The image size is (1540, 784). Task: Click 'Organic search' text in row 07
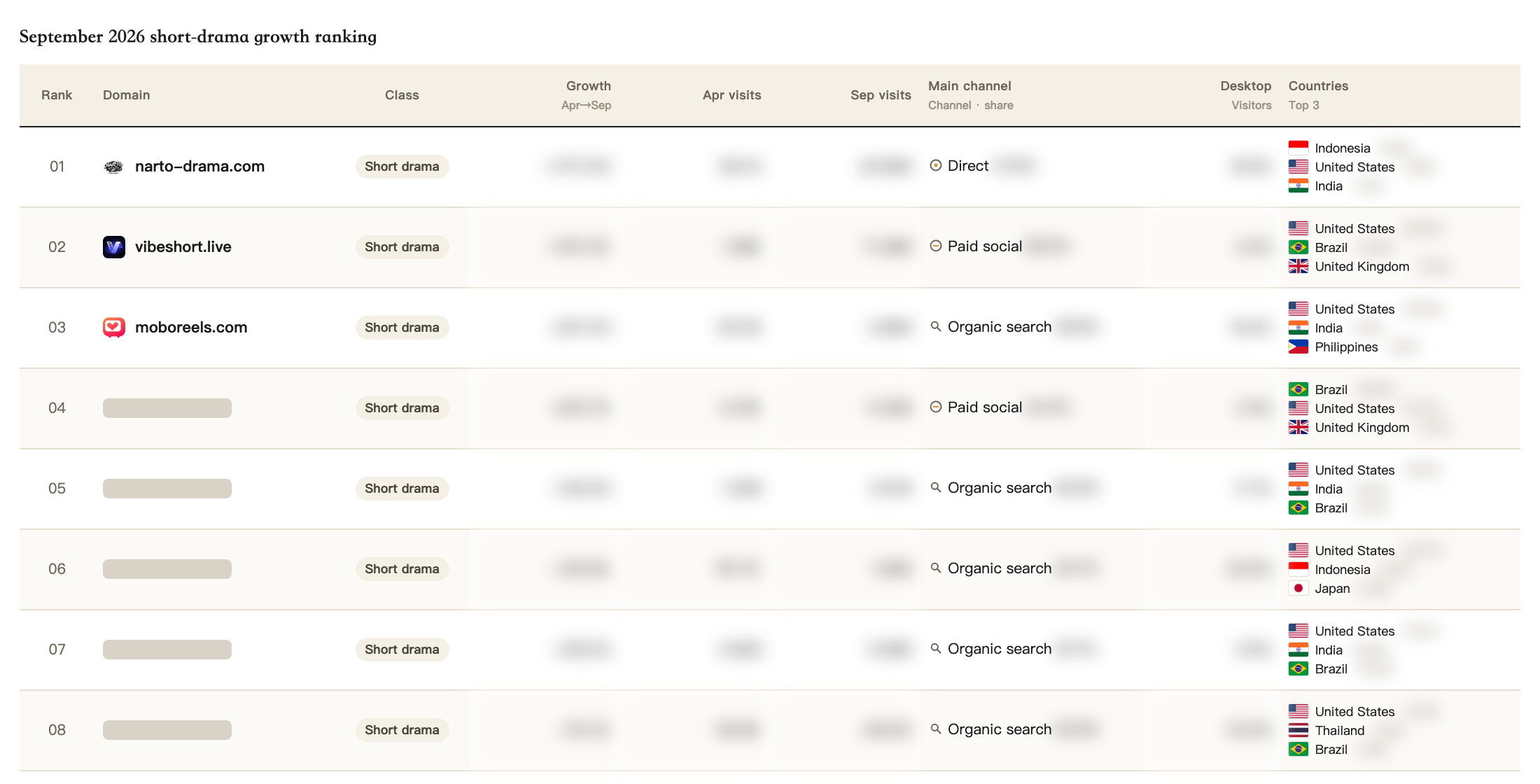[x=1000, y=649]
